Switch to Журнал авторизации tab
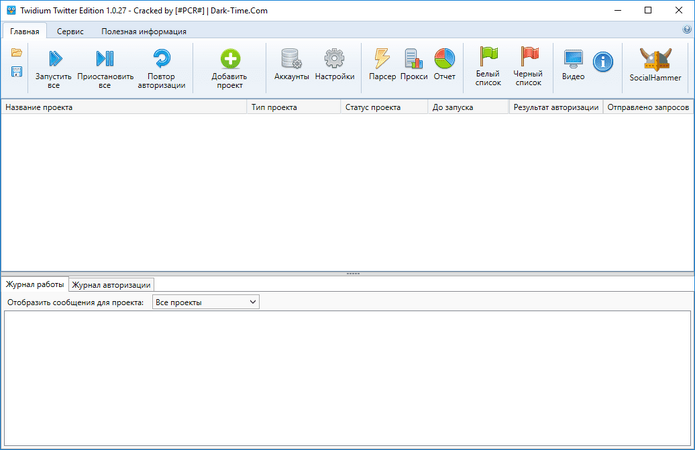The width and height of the screenshot is (695, 450). pyautogui.click(x=111, y=285)
